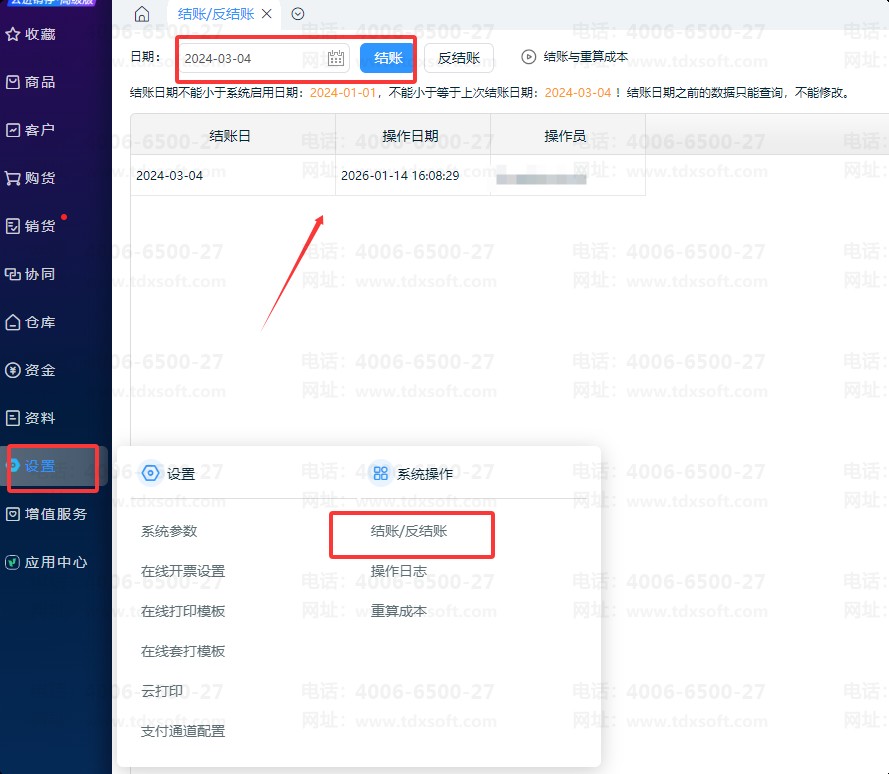
Task: Select the 2024-03-04 record row
Action: (x=233, y=175)
